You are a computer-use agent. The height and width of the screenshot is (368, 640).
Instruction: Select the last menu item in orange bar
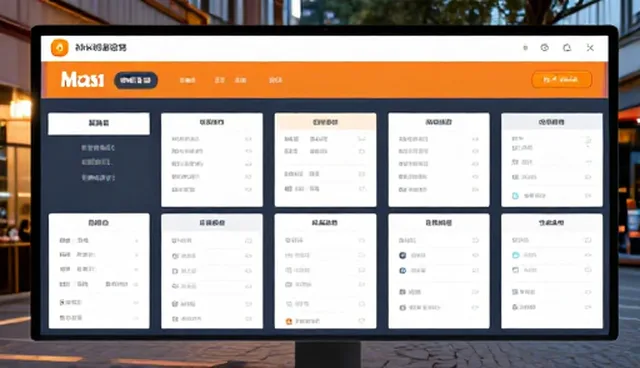276,80
